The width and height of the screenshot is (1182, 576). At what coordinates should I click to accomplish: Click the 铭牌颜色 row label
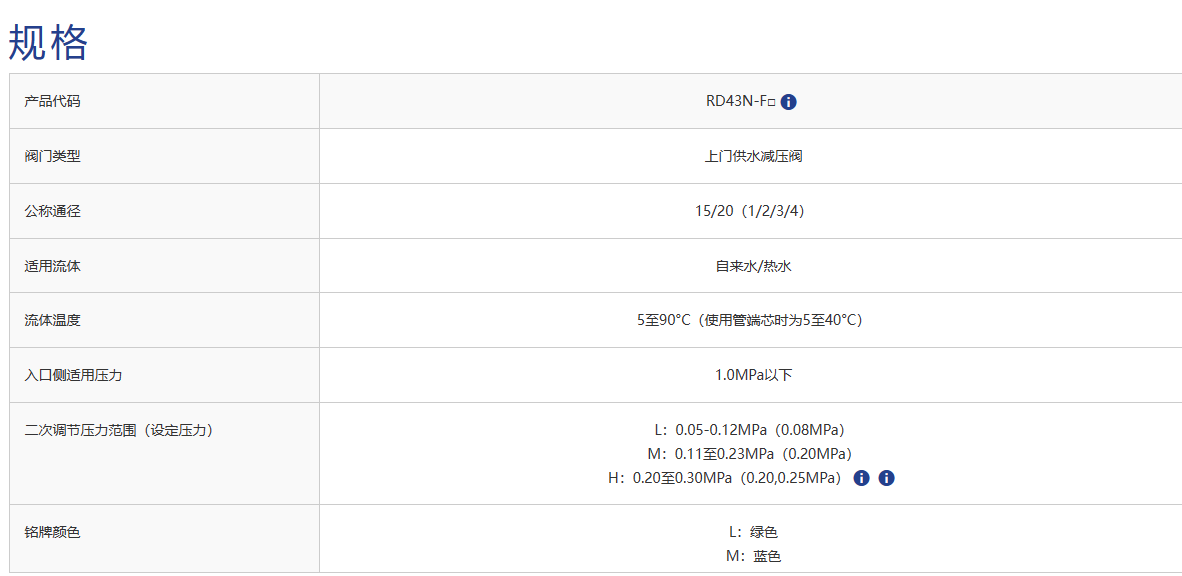(x=52, y=532)
